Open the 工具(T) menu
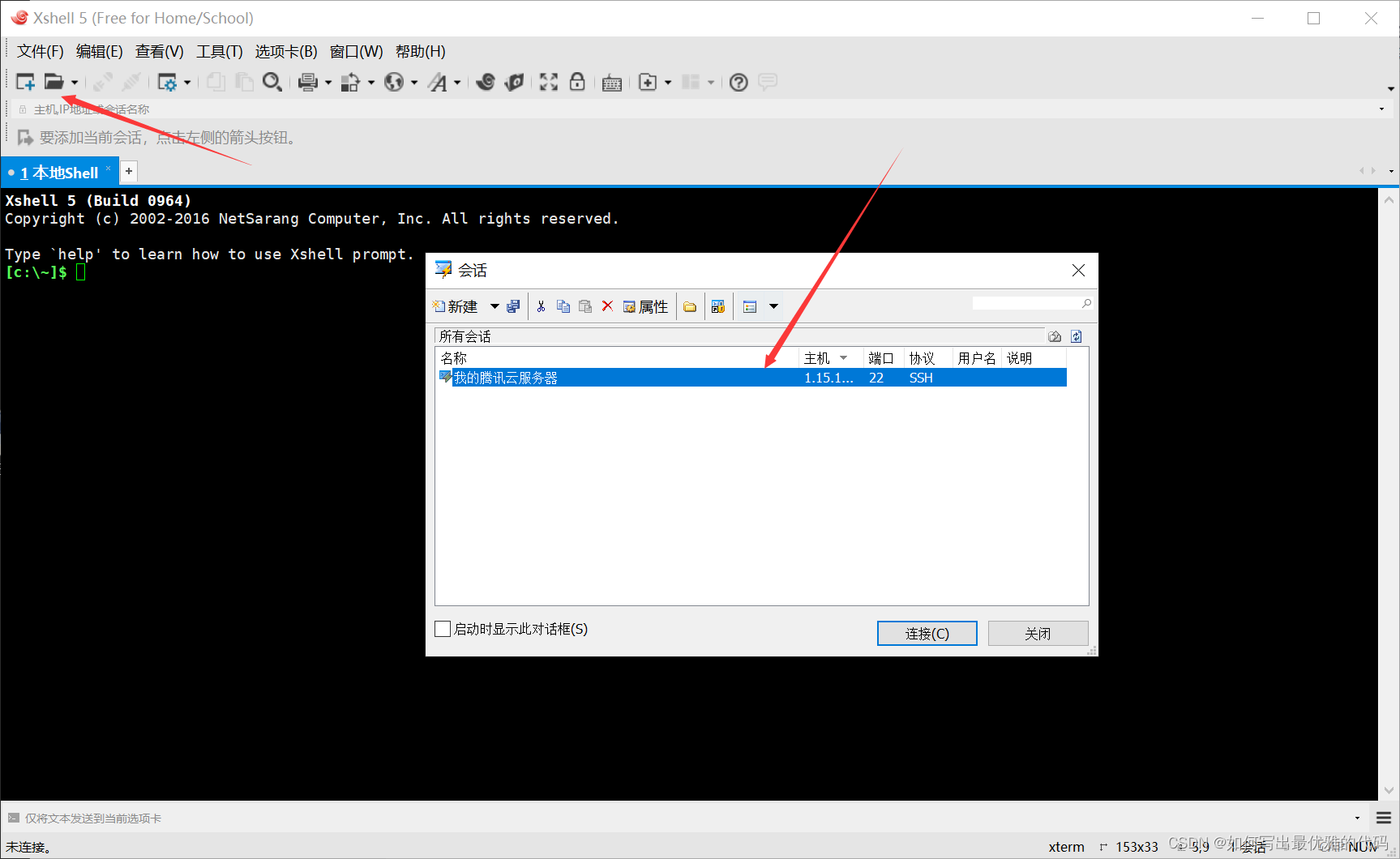The height and width of the screenshot is (859, 1400). pos(220,52)
